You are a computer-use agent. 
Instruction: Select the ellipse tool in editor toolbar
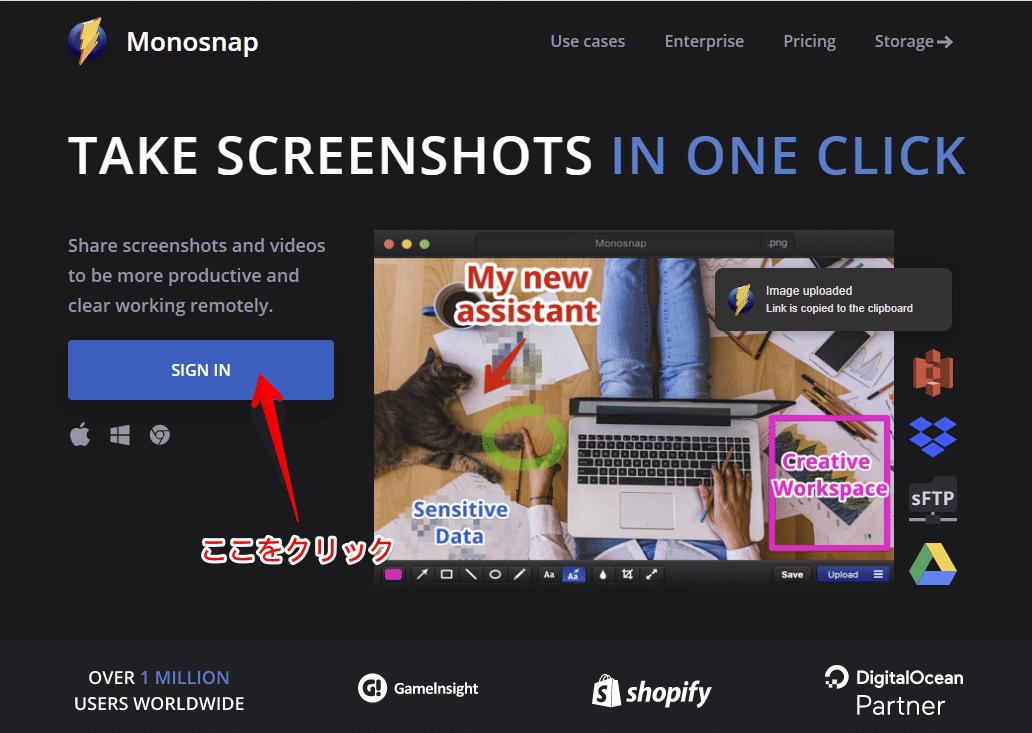495,574
